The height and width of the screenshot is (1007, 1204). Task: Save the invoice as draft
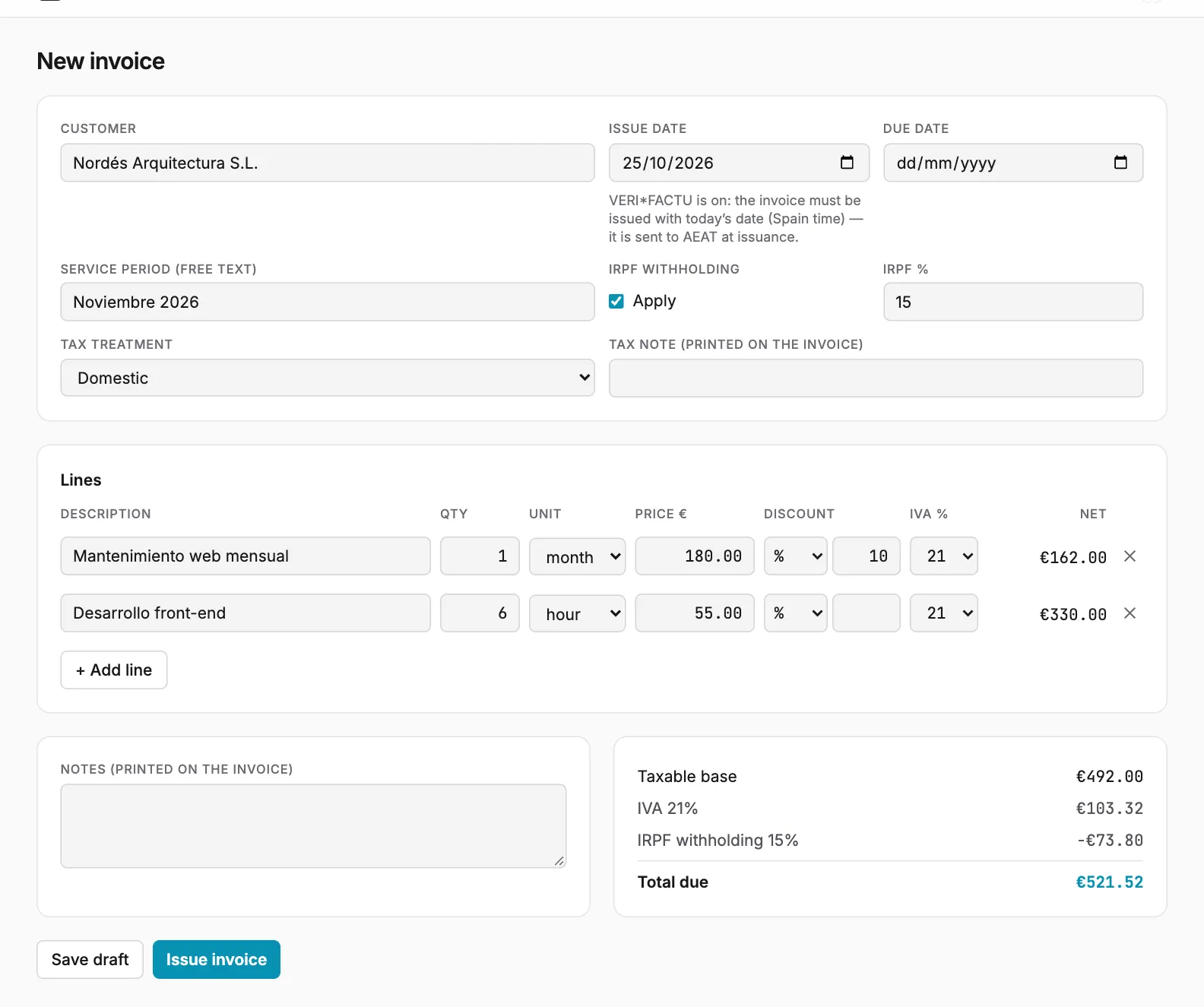tap(90, 959)
